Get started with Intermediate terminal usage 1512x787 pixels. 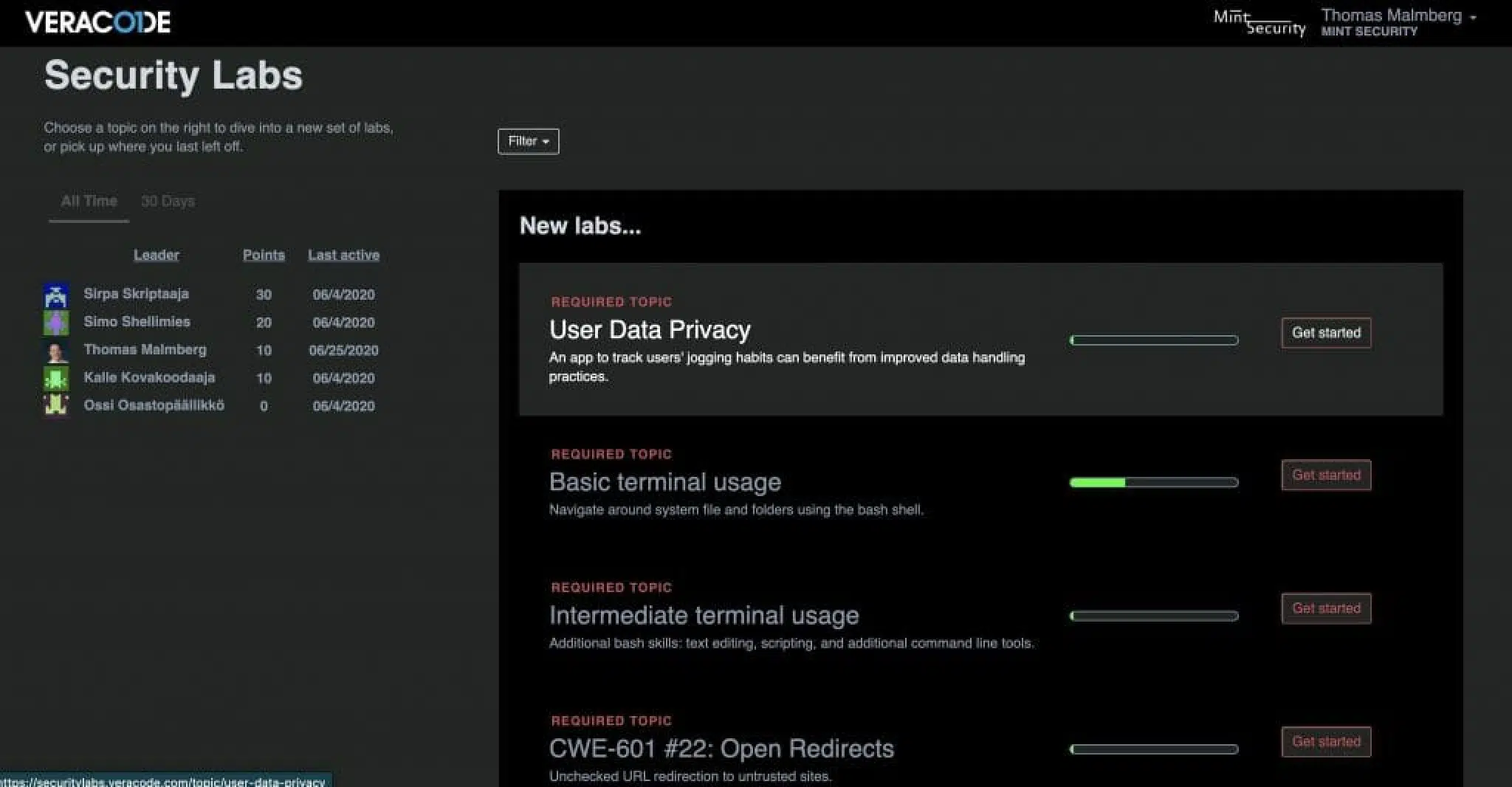1325,608
